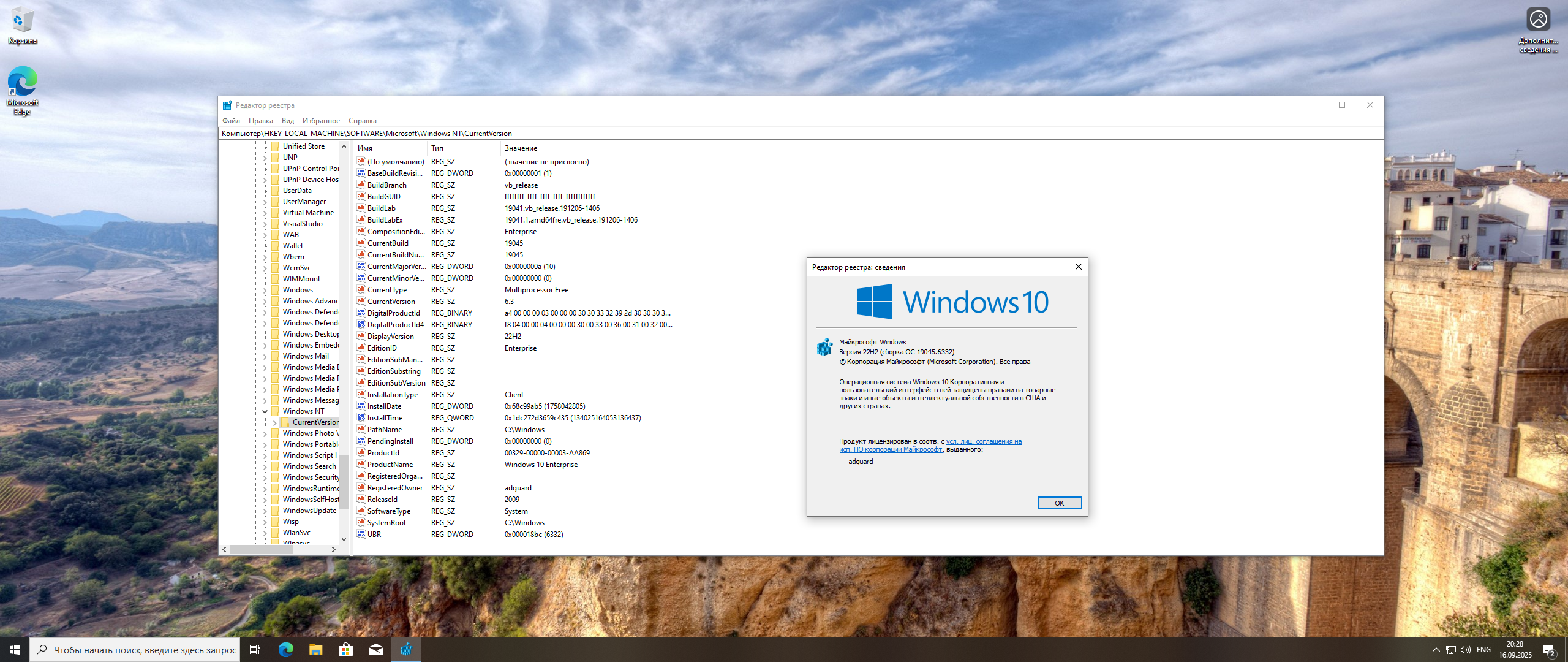
Task: Click the Registry Editor taskbar icon
Action: pyautogui.click(x=406, y=650)
